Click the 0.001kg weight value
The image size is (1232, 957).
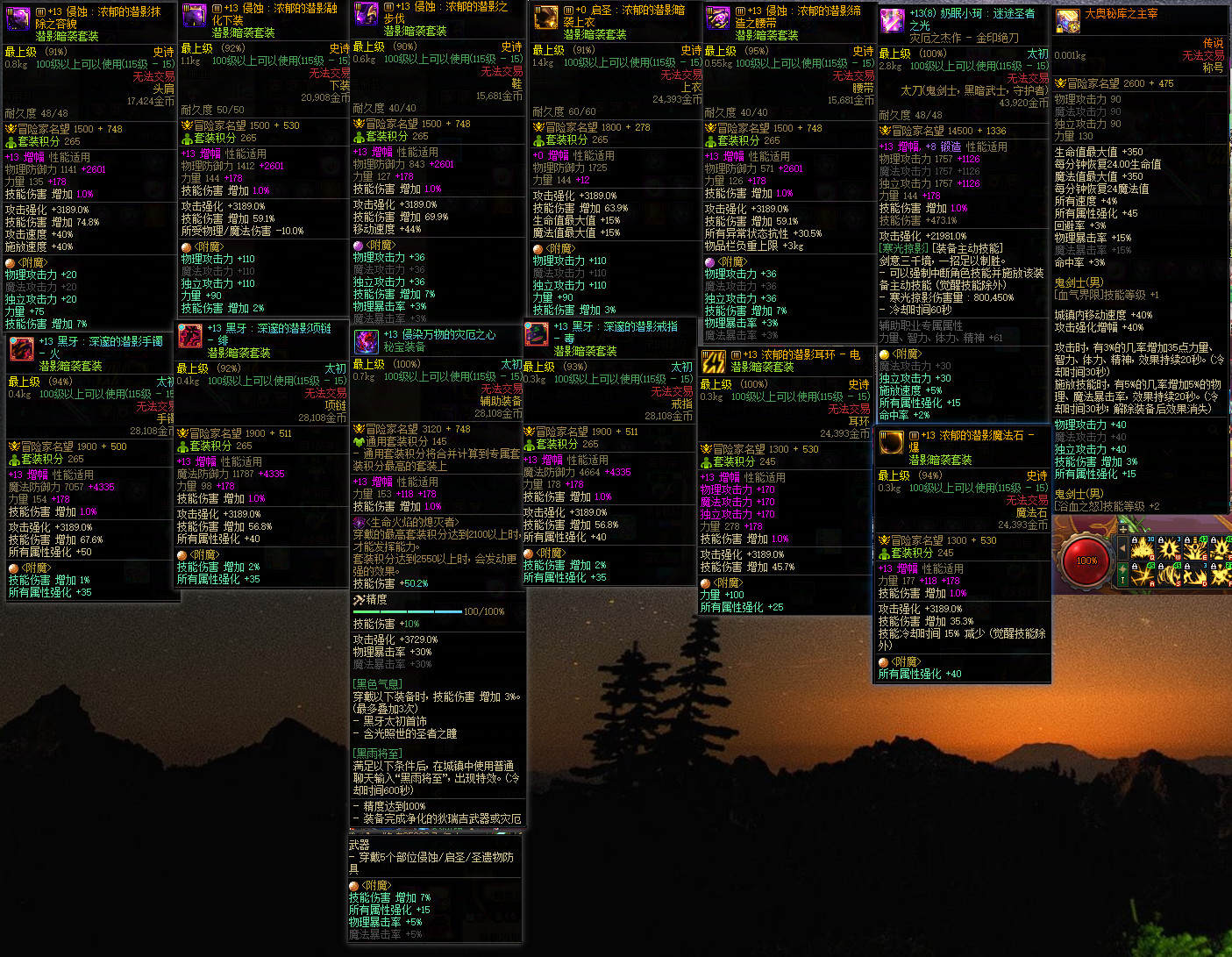[1070, 55]
